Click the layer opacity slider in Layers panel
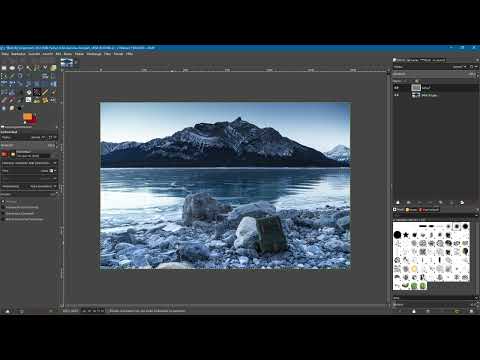This screenshot has width=480, height=360. pyautogui.click(x=434, y=74)
